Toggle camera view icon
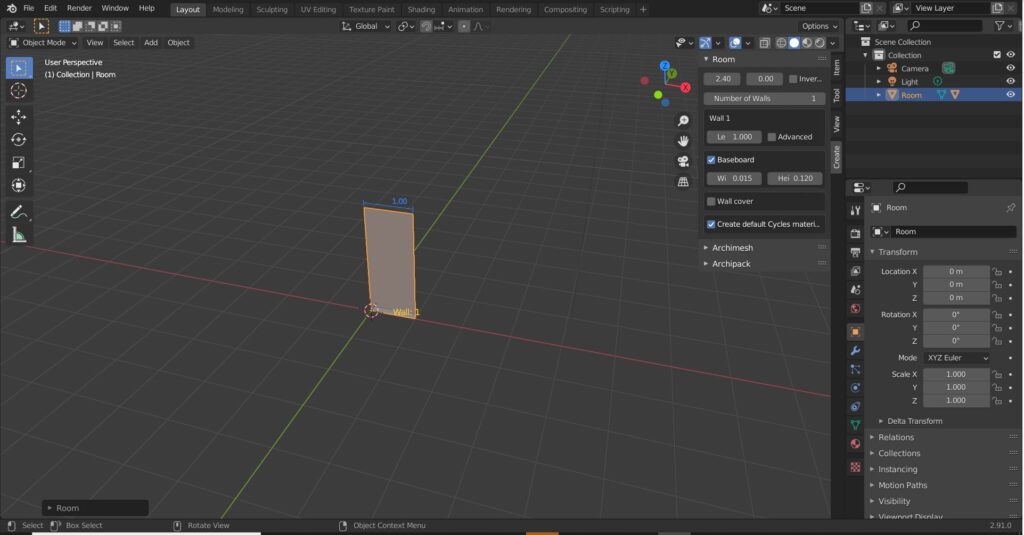The image size is (1024, 535). [x=683, y=161]
